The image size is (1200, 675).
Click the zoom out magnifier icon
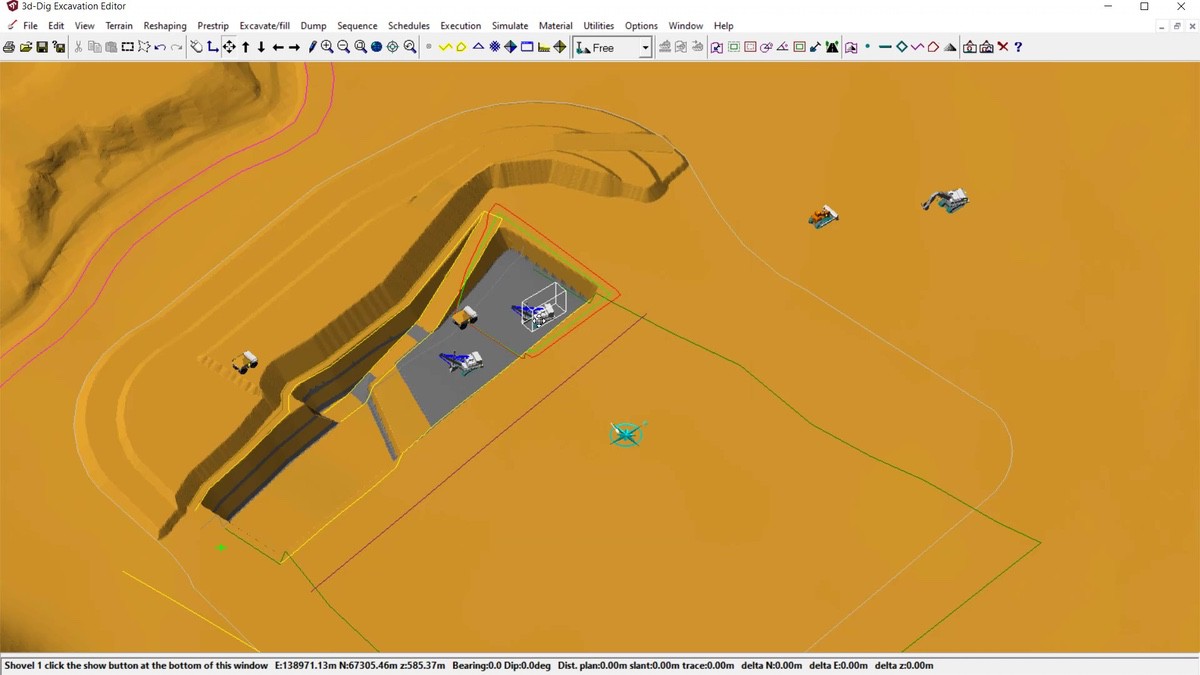(343, 47)
